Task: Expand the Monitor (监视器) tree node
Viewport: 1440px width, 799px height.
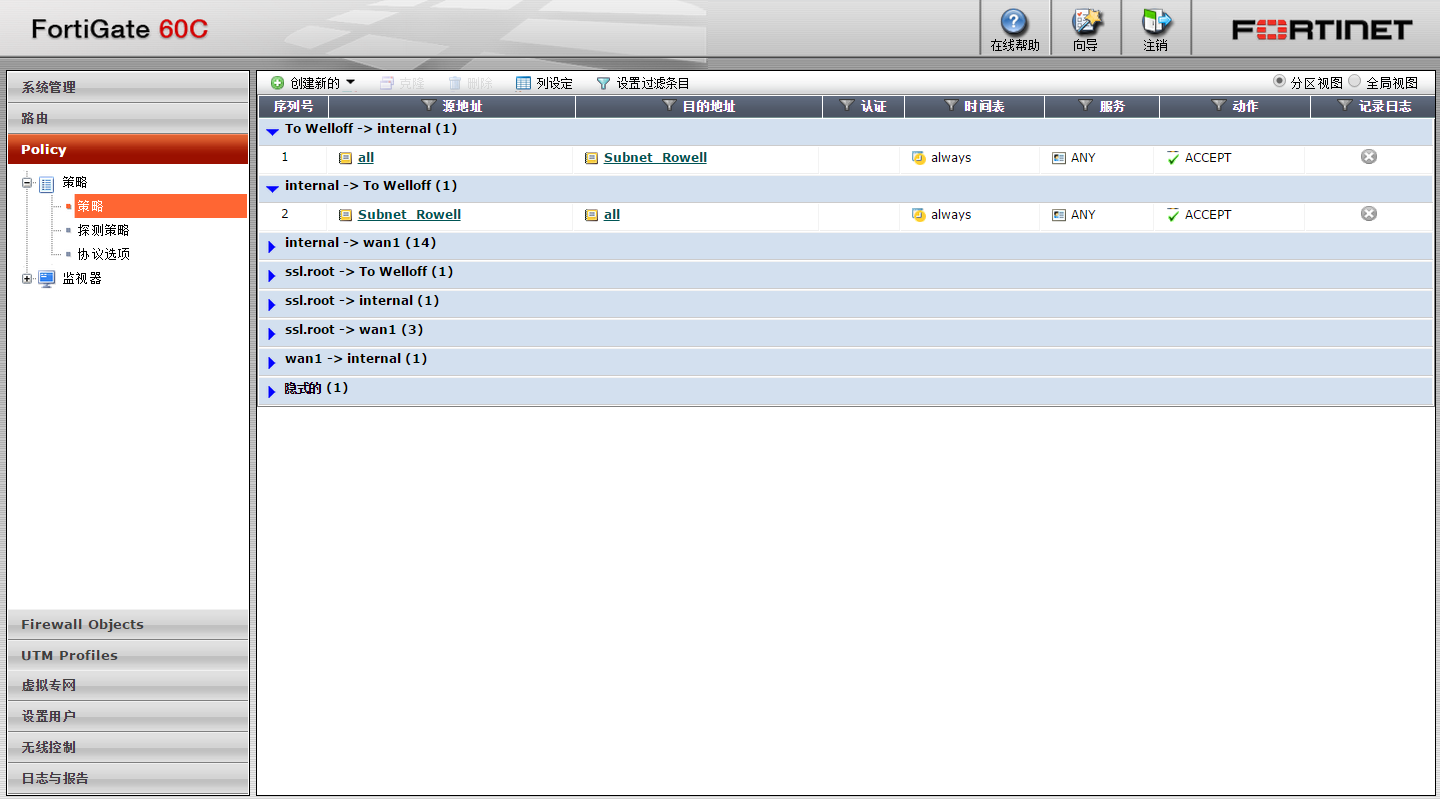Action: point(27,279)
